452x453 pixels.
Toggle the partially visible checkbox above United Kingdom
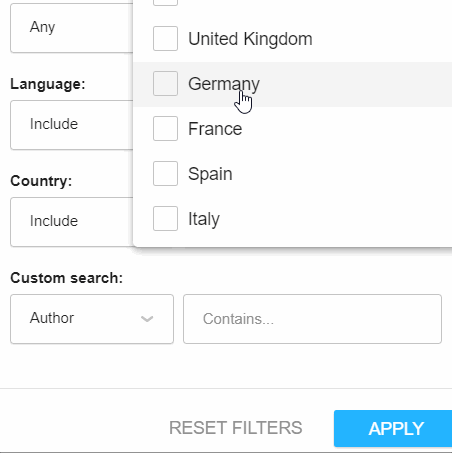point(165,3)
